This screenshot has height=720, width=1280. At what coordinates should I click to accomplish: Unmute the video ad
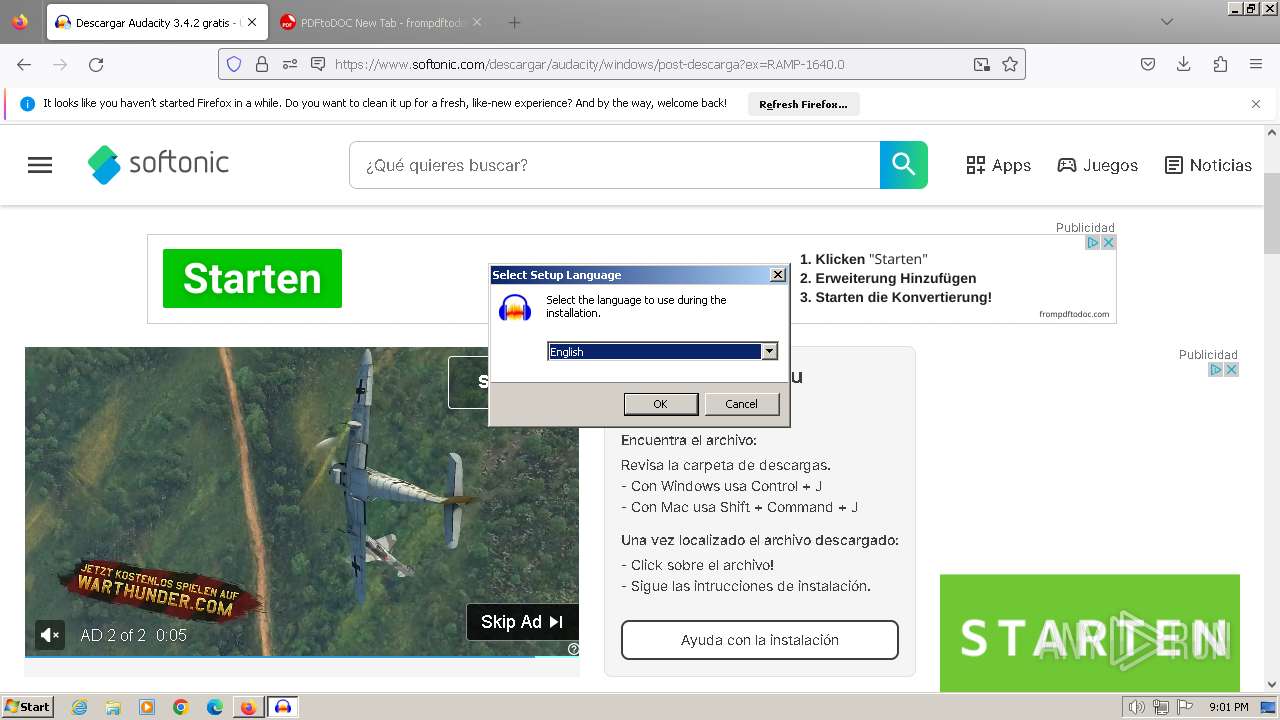(x=49, y=635)
